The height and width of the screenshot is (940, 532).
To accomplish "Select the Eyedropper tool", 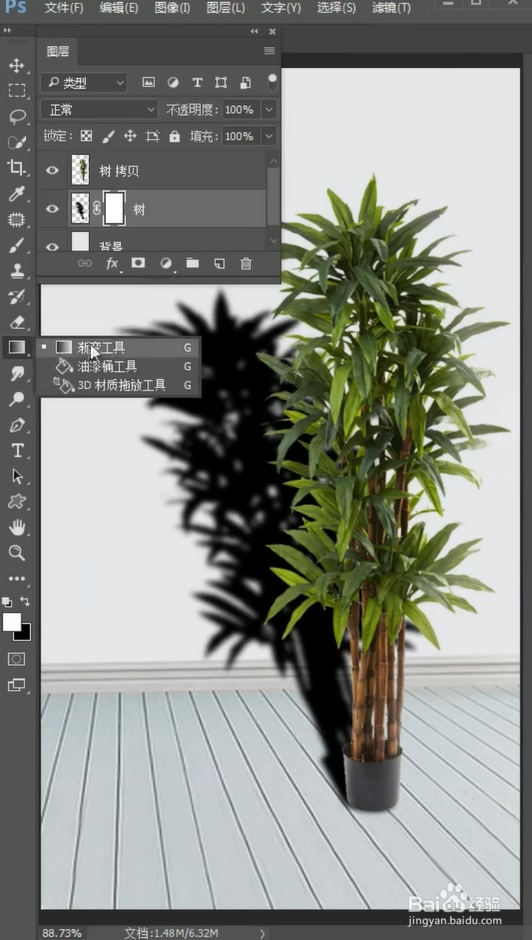I will (17, 193).
